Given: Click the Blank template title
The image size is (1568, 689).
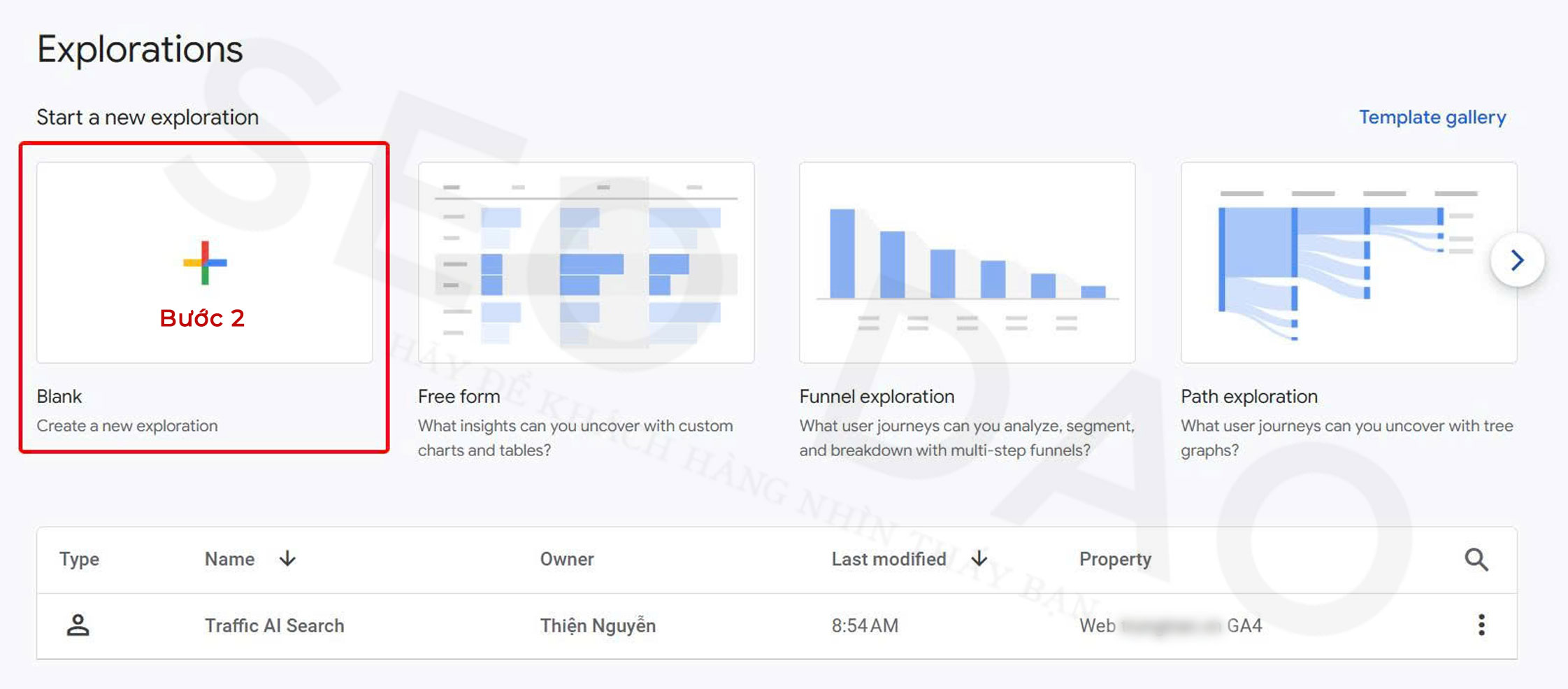Looking at the screenshot, I should 59,397.
